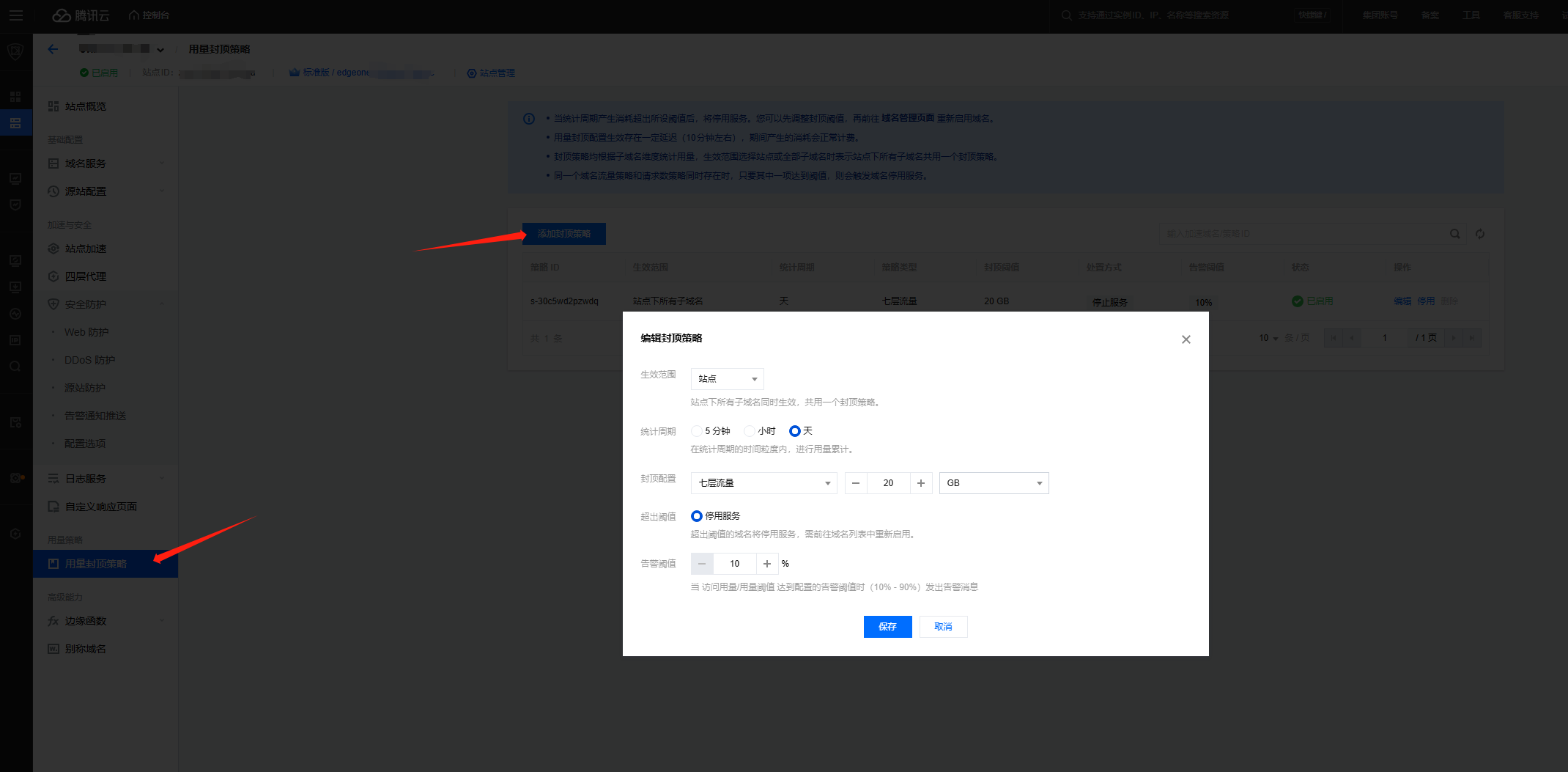Click the 站点加速 sidebar icon
Screen dimensions: 1568x772
[x=53, y=249]
